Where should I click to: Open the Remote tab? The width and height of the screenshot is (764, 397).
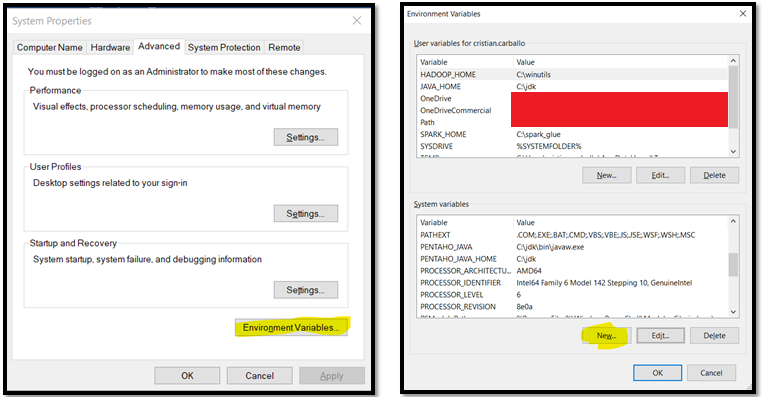pyautogui.click(x=284, y=47)
